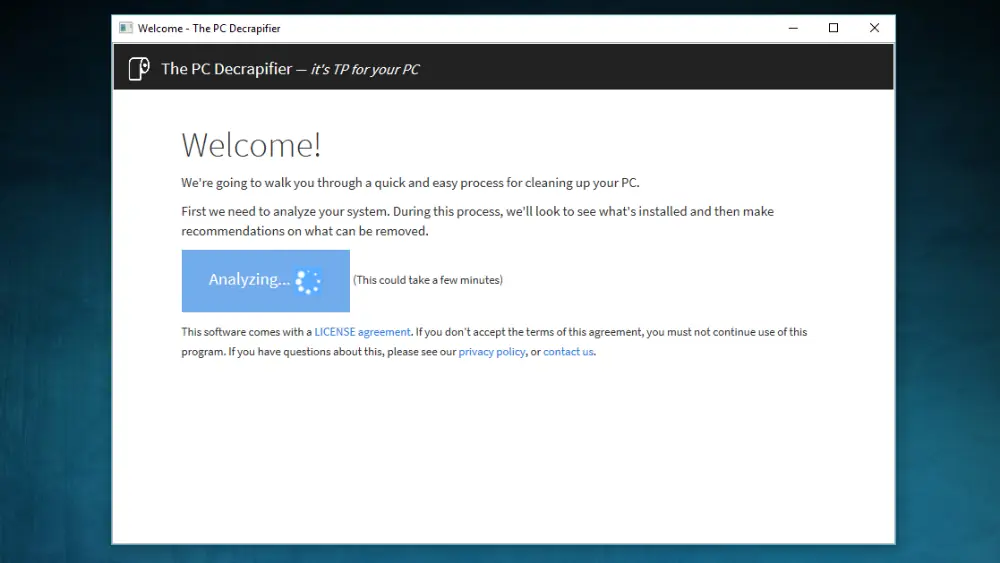This screenshot has height=563, width=1000.
Task: Click 'The PC Decrapifier' header title text
Action: pos(226,69)
